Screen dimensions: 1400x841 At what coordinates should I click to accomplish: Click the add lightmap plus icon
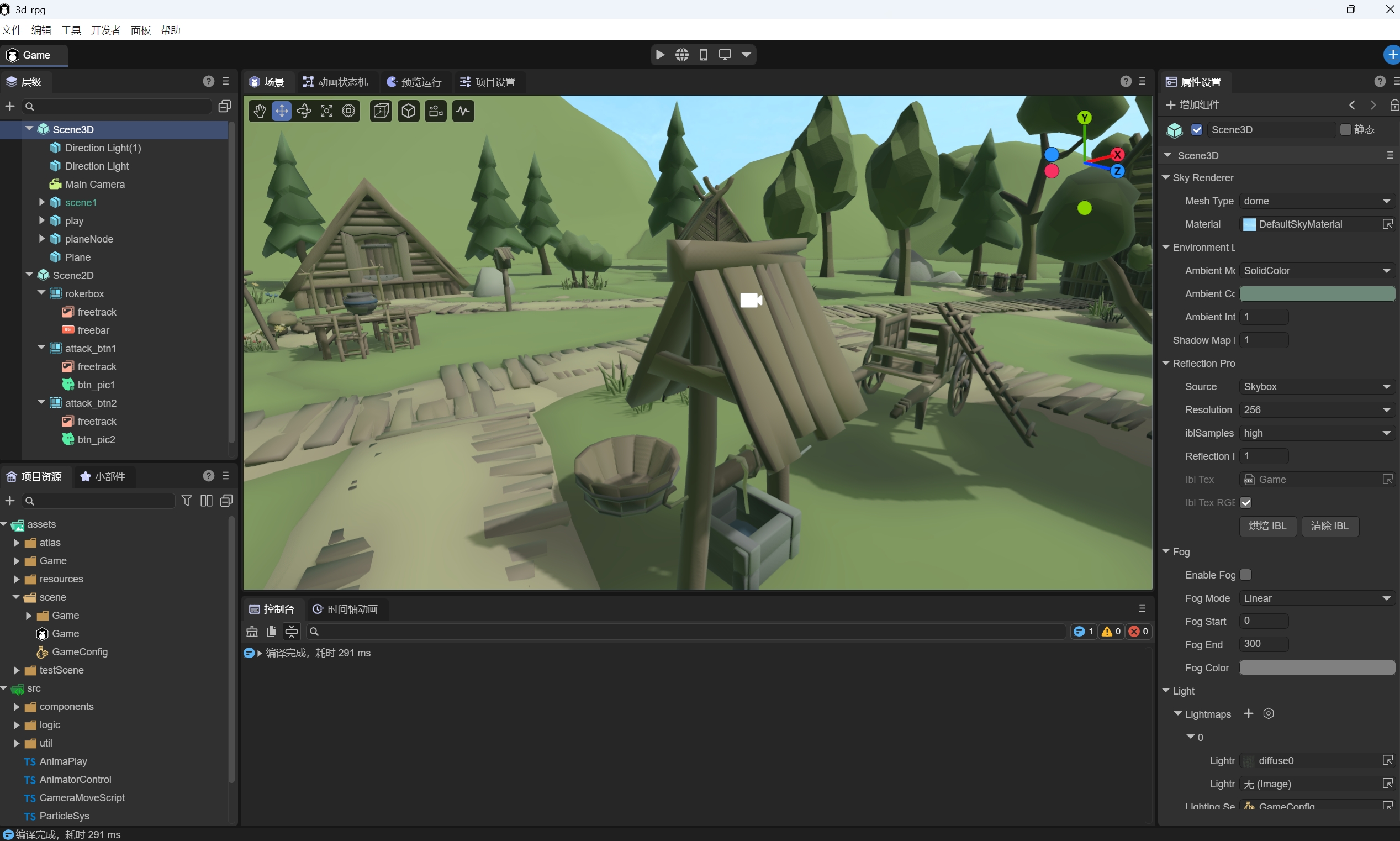[x=1249, y=713]
